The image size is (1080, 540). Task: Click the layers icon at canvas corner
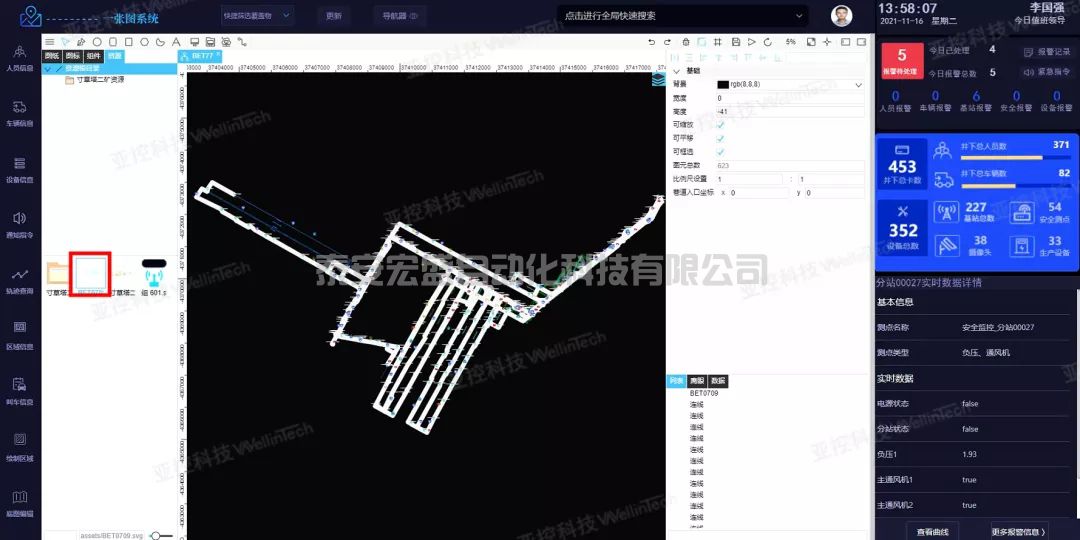coord(658,80)
